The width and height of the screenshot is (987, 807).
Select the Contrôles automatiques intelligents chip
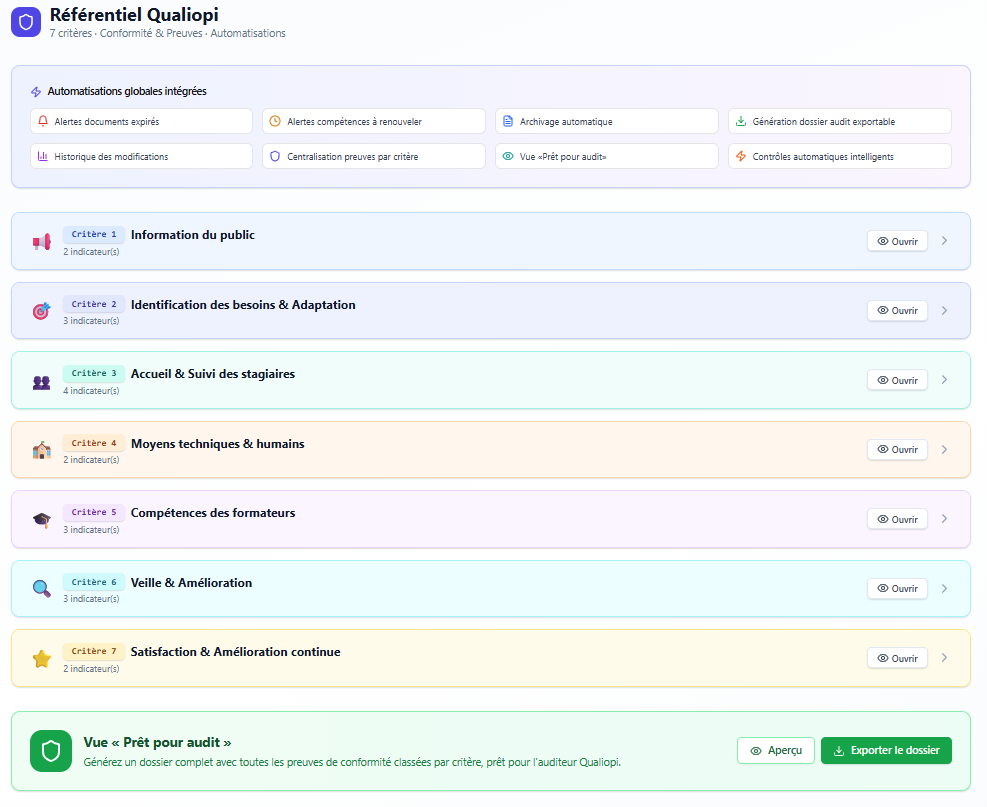[840, 156]
